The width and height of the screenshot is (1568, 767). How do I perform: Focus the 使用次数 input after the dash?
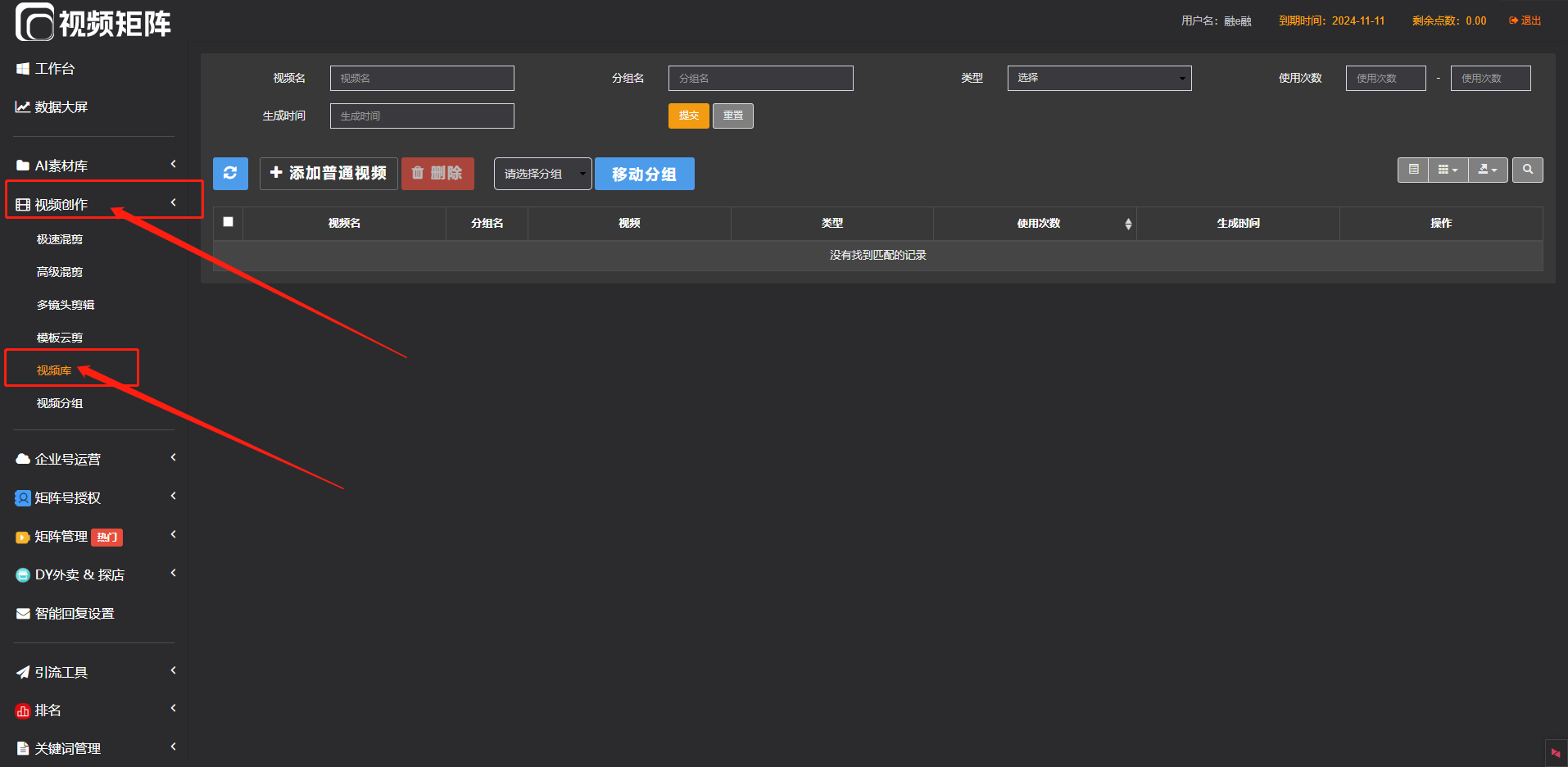(x=1491, y=78)
